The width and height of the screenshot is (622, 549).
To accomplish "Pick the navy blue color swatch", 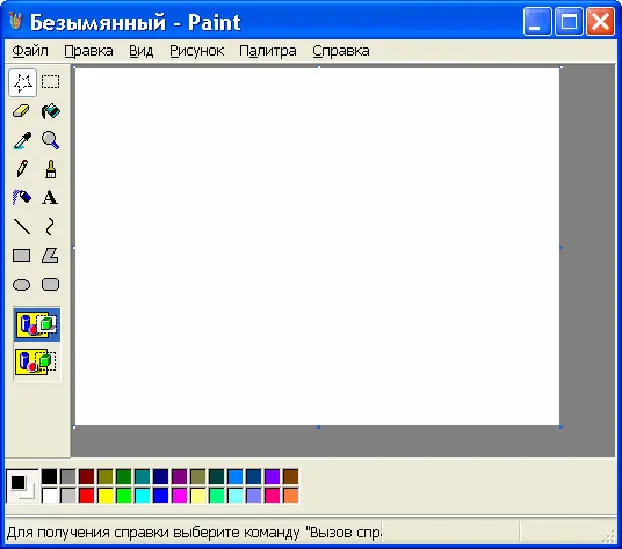I will [161, 476].
